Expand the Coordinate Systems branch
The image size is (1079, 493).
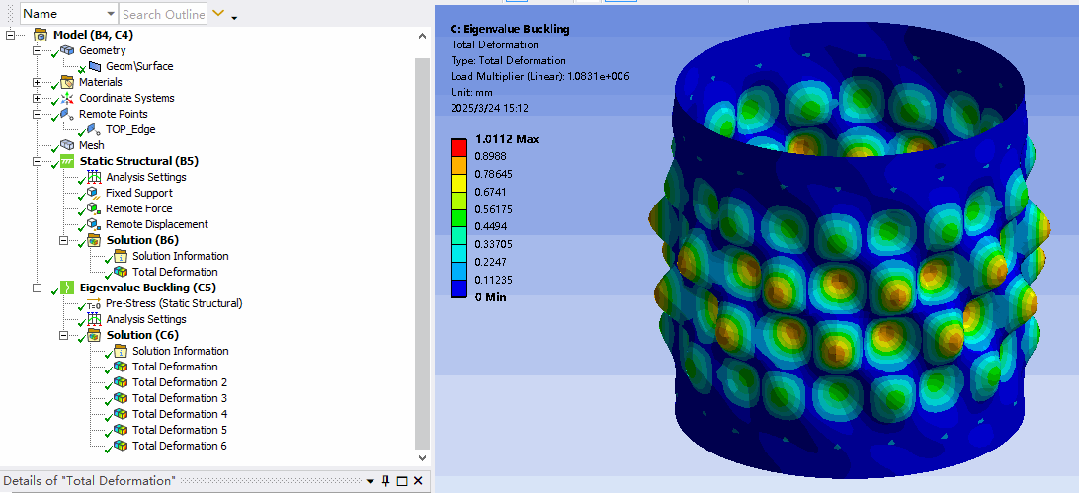point(37,98)
